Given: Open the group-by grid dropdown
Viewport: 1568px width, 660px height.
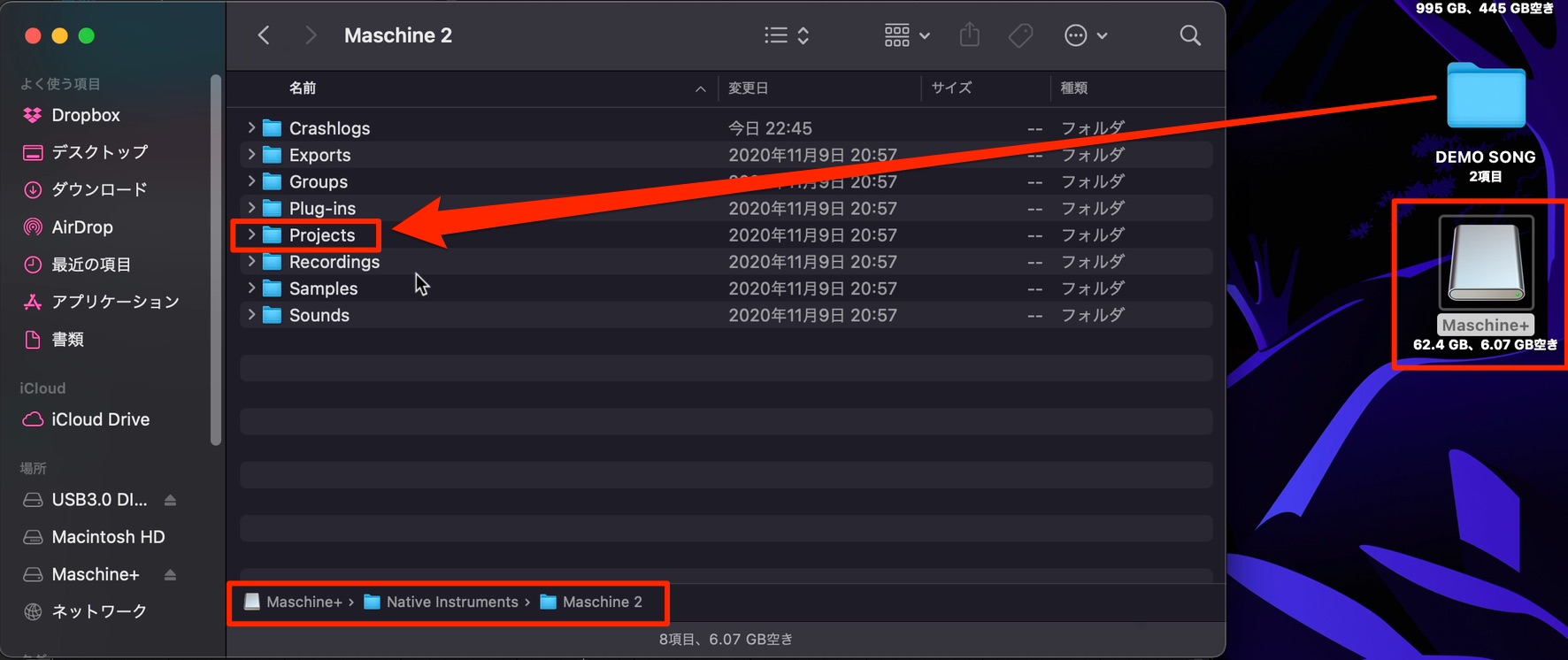Looking at the screenshot, I should [907, 35].
